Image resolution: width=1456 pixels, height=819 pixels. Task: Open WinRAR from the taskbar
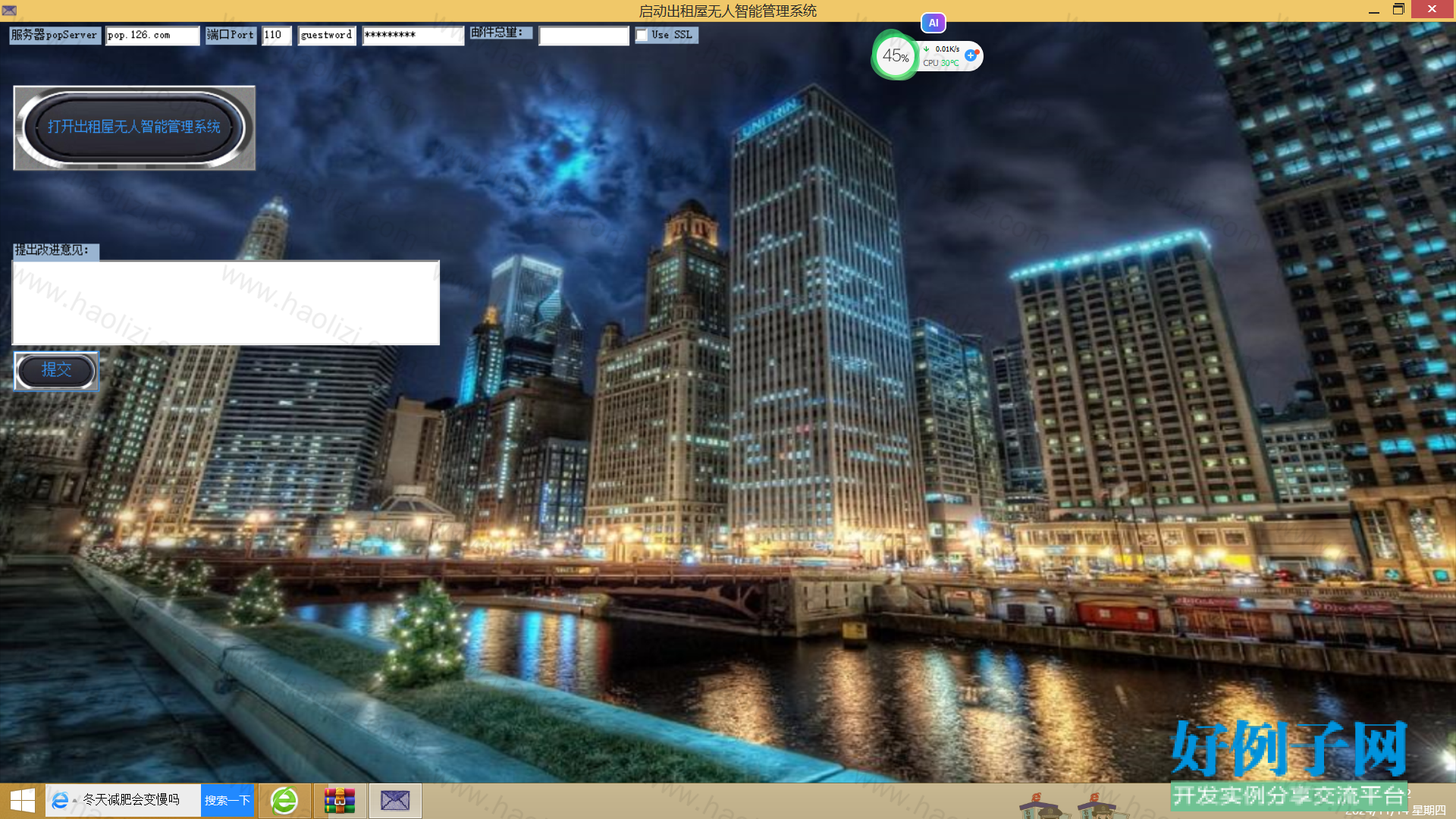(x=340, y=801)
